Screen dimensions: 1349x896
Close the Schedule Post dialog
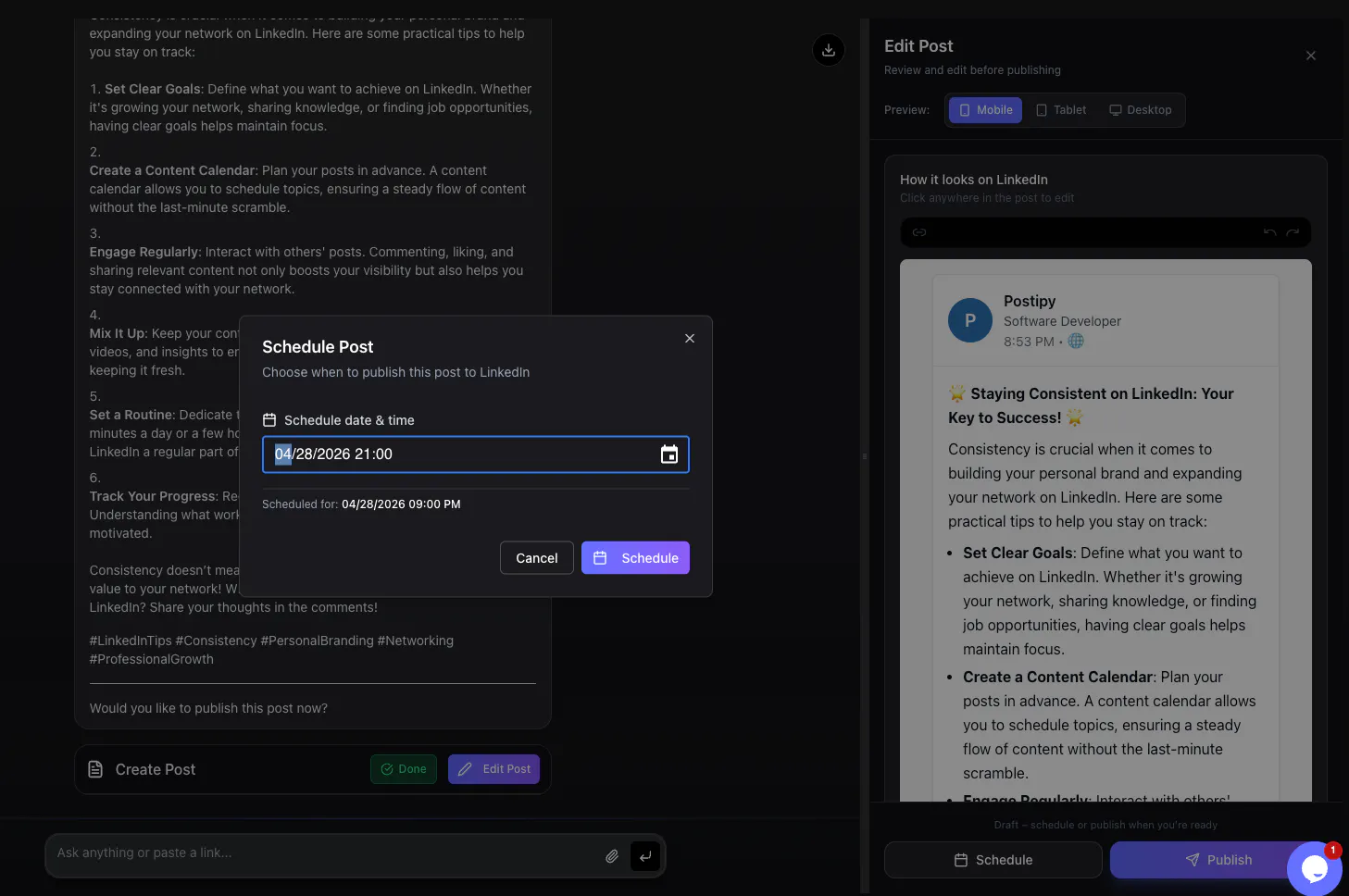point(690,339)
